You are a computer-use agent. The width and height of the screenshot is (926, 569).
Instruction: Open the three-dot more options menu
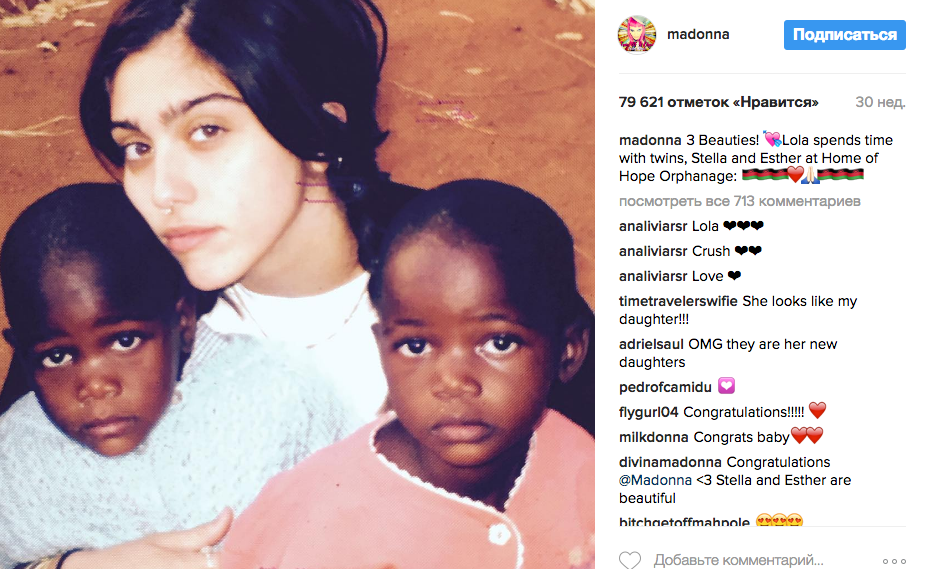894,561
